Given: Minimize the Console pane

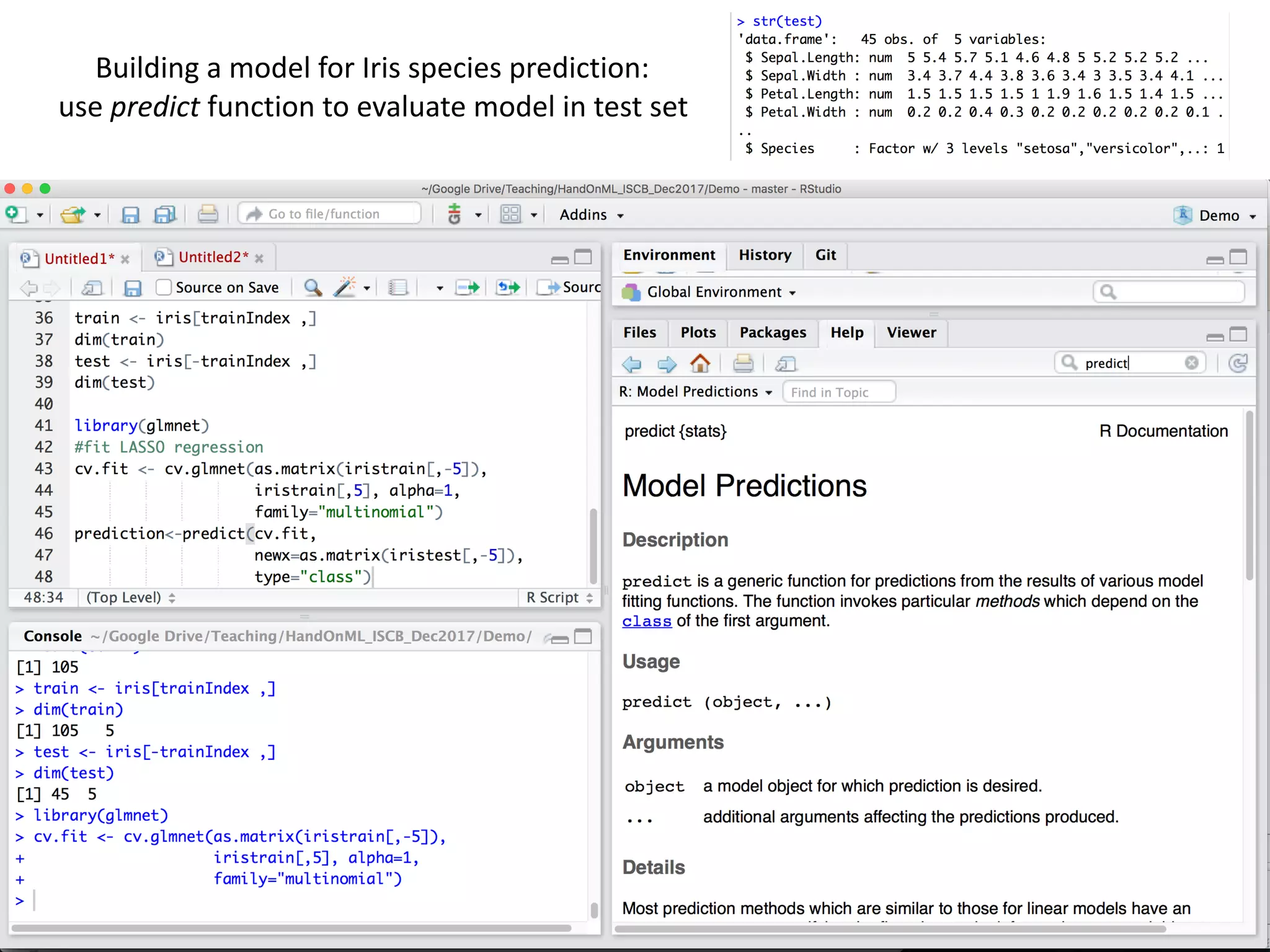Looking at the screenshot, I should click(560, 639).
